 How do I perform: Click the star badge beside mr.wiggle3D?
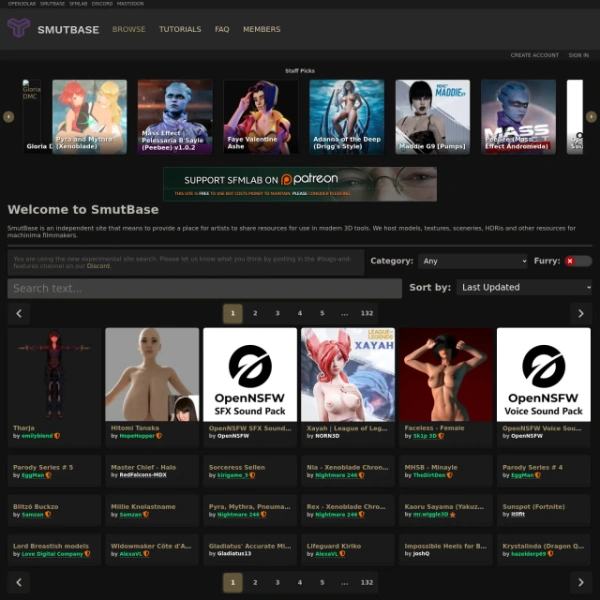click(453, 515)
